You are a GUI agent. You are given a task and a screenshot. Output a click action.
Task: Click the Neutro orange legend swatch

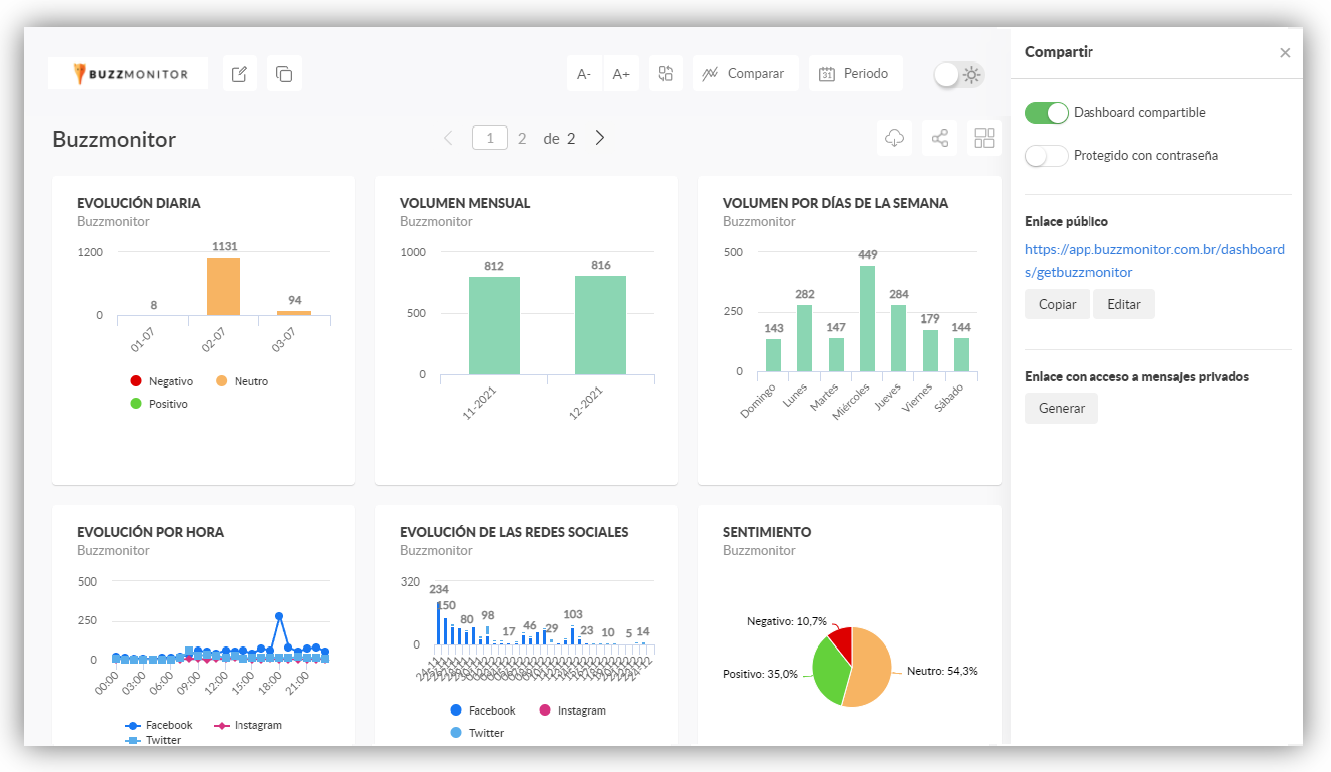coord(221,381)
